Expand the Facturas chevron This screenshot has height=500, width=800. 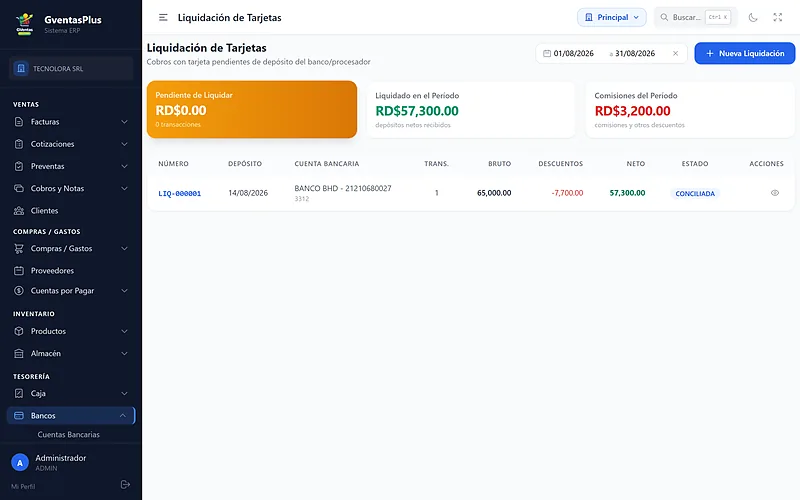pos(124,122)
